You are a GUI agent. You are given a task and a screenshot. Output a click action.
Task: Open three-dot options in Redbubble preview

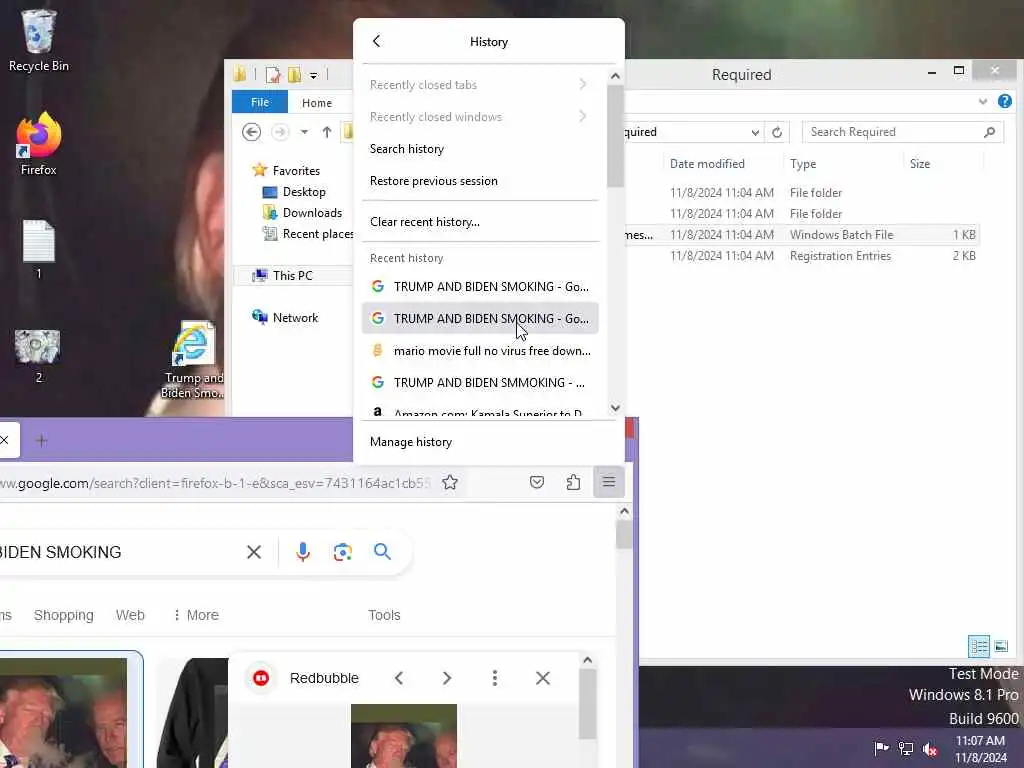click(x=494, y=678)
